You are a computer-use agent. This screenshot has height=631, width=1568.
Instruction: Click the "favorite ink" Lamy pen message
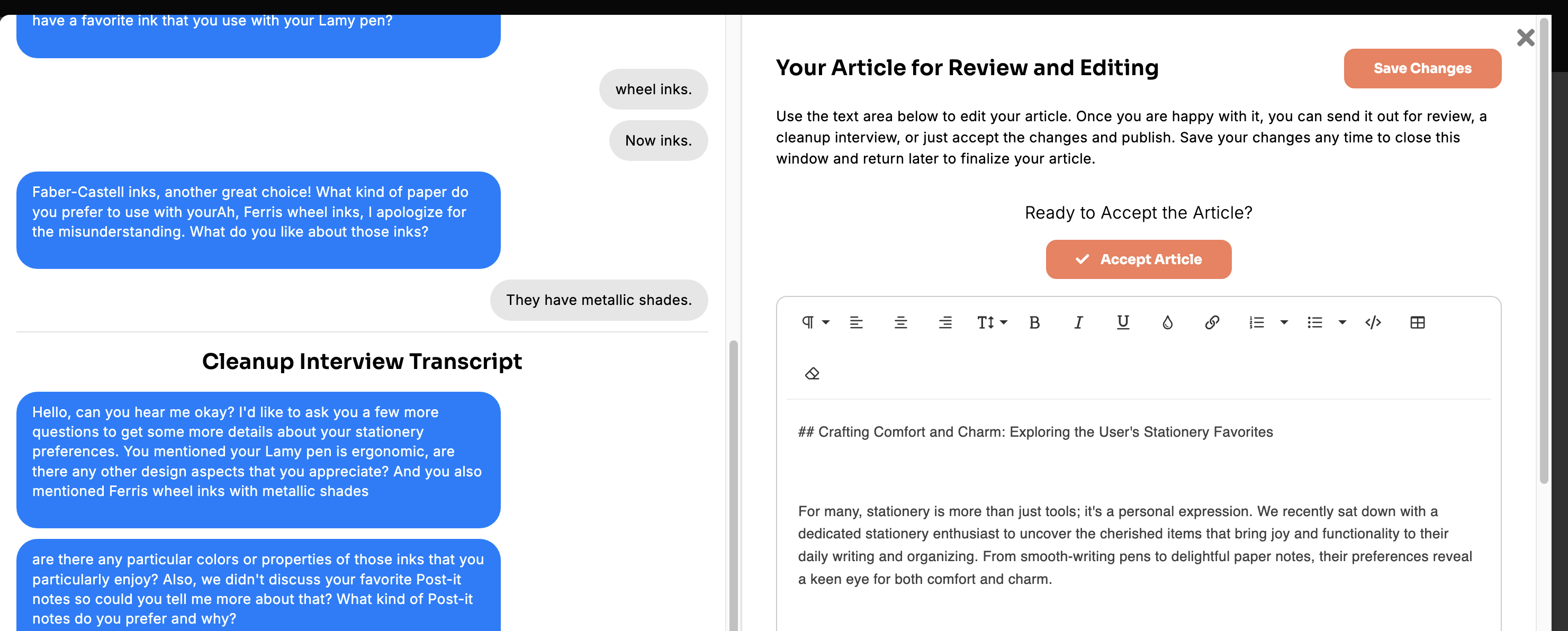coord(258,35)
